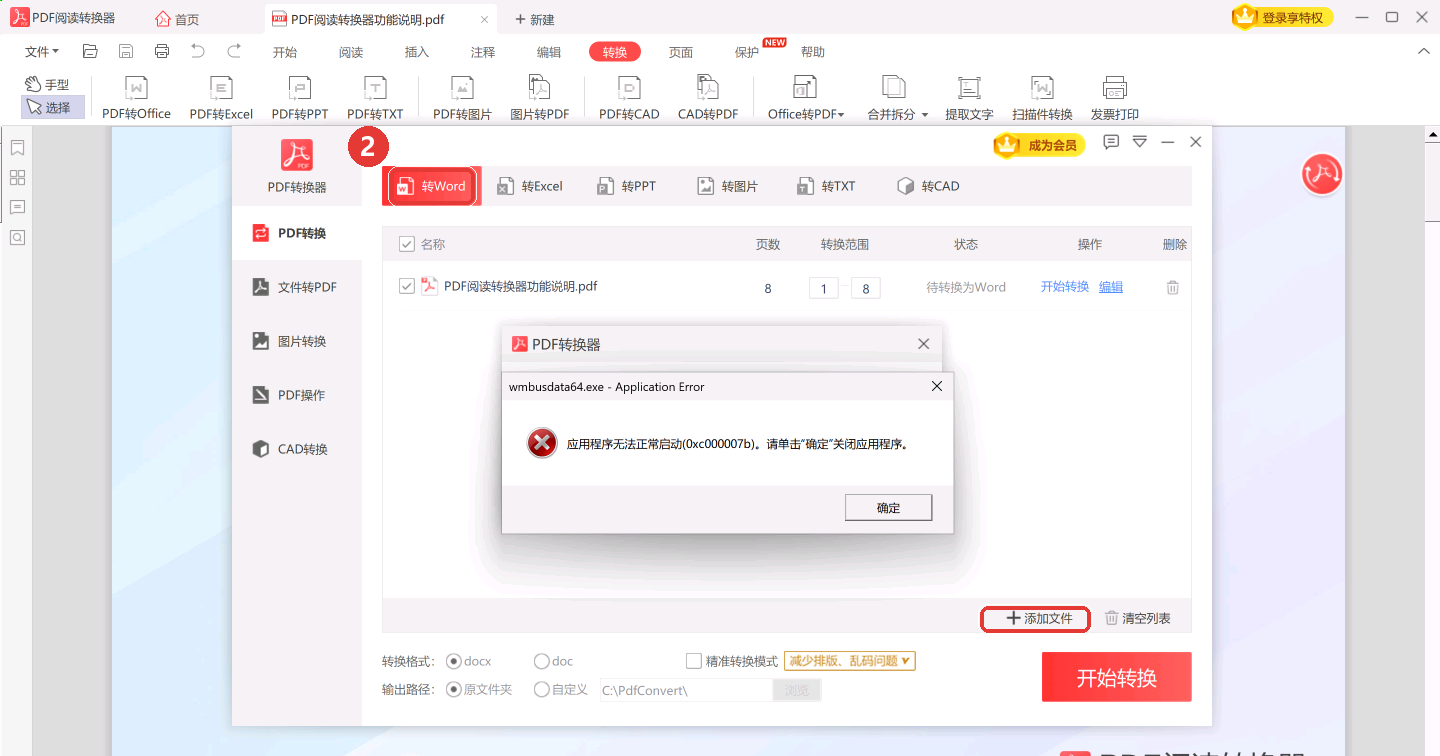This screenshot has width=1440, height=756.
Task: Click the output path field C:\PdfConvert\
Action: point(686,690)
